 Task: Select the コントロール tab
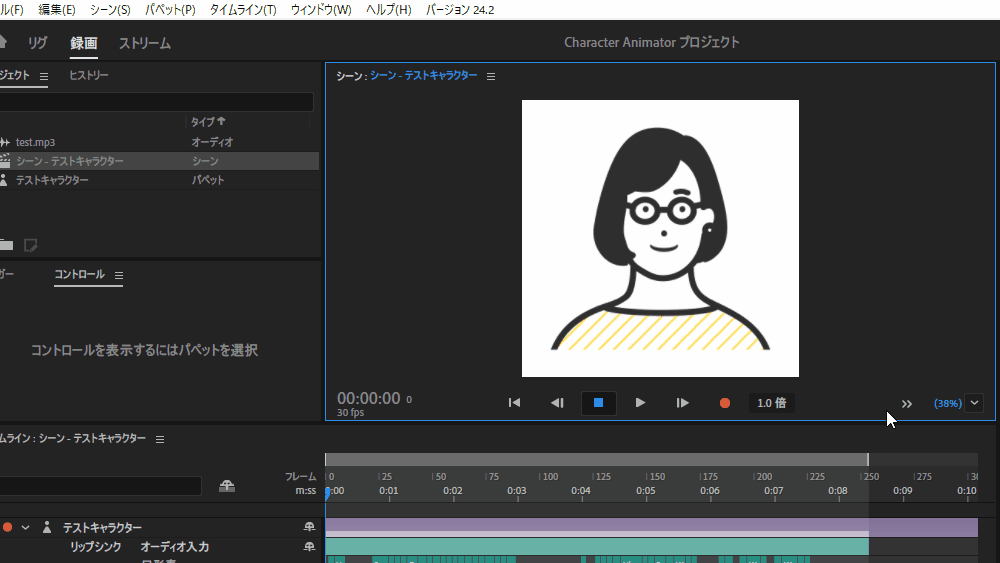point(79,274)
